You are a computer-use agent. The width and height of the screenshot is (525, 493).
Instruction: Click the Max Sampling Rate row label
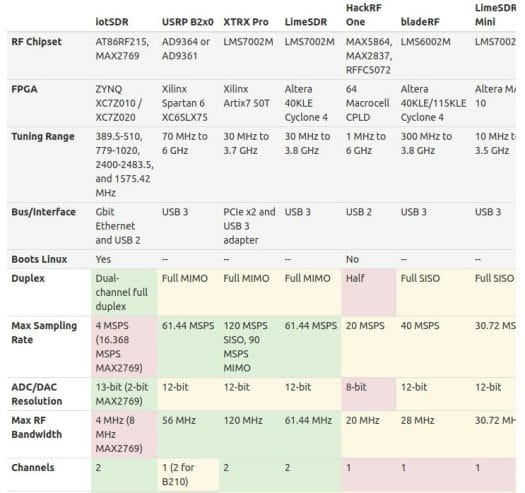44,333
